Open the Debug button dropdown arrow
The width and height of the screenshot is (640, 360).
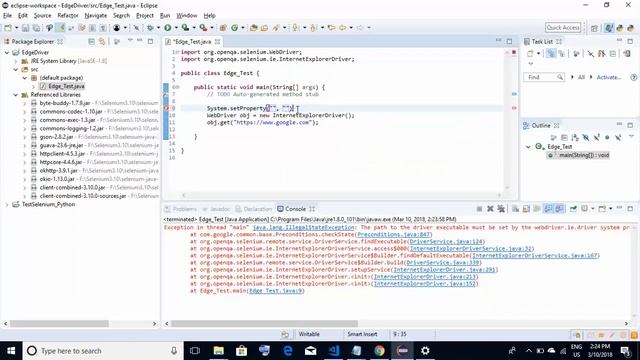coord(158,28)
